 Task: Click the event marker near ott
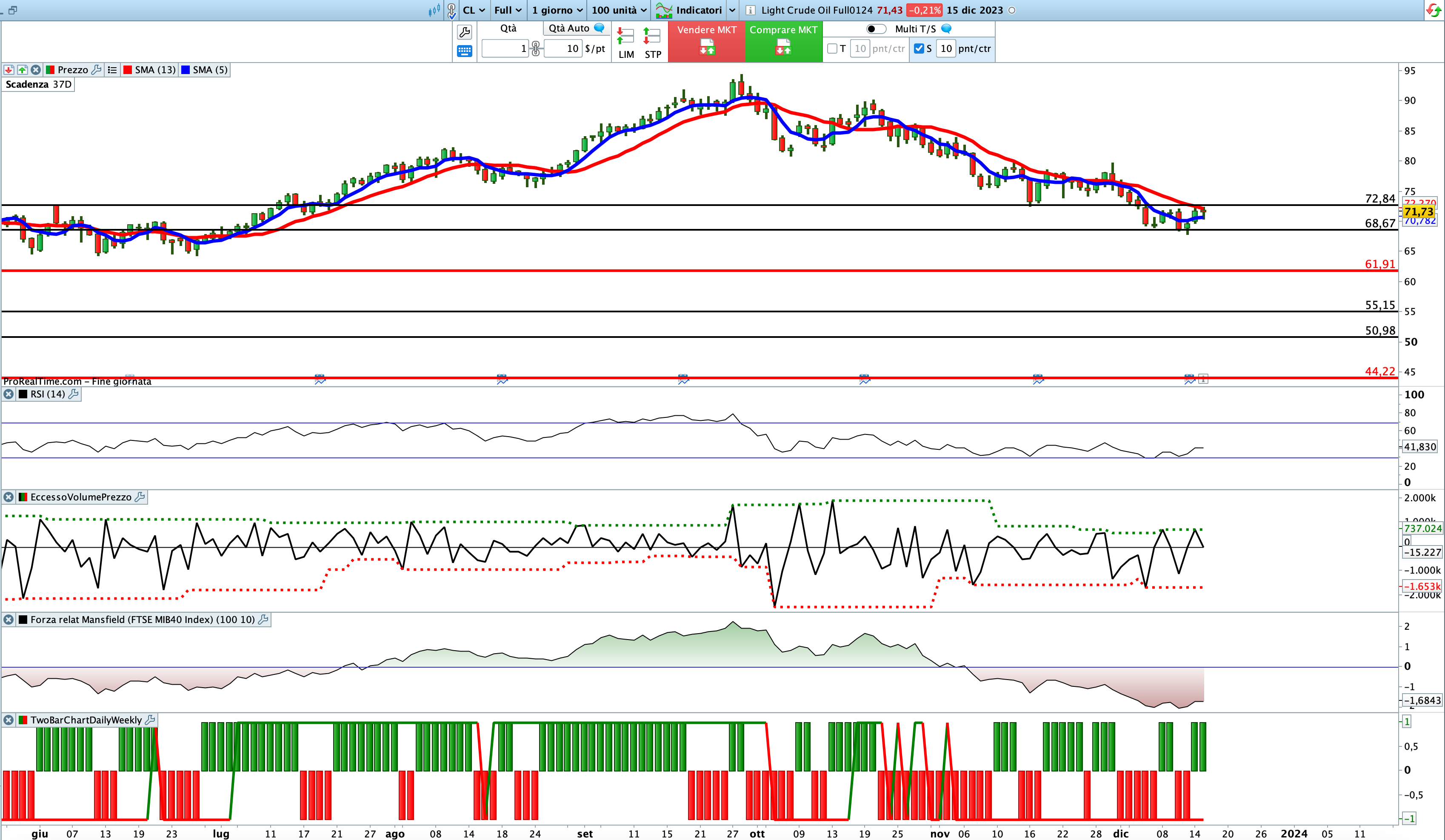(683, 379)
